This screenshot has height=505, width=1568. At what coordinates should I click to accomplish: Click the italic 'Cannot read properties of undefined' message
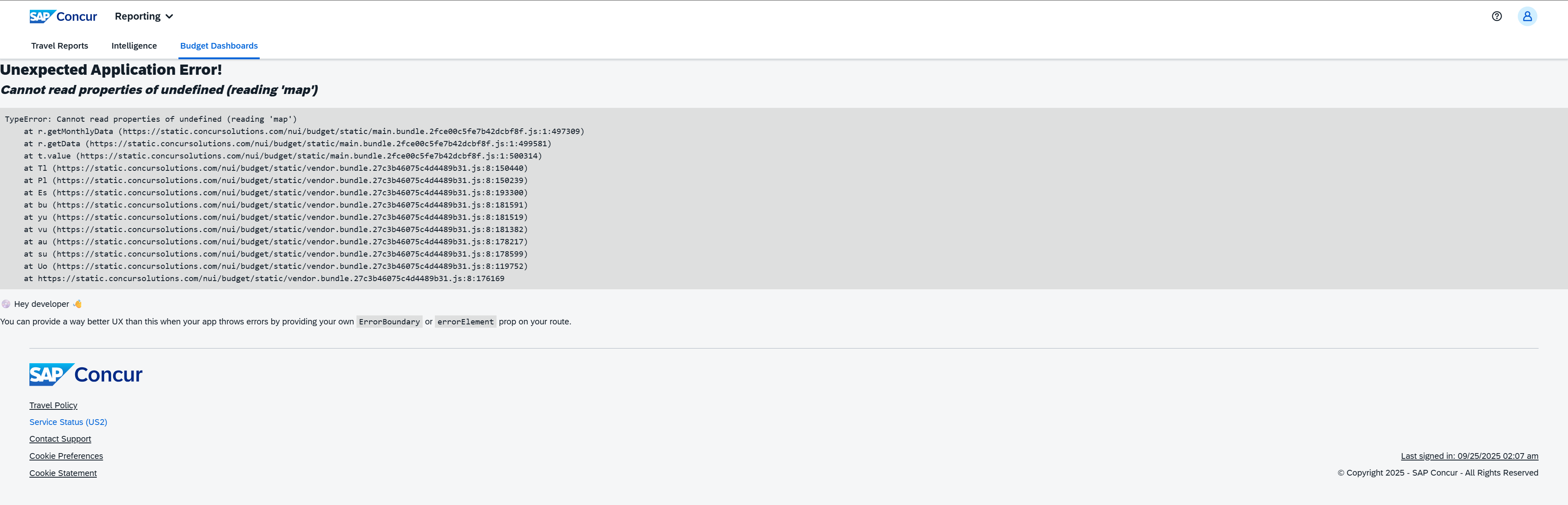(159, 89)
